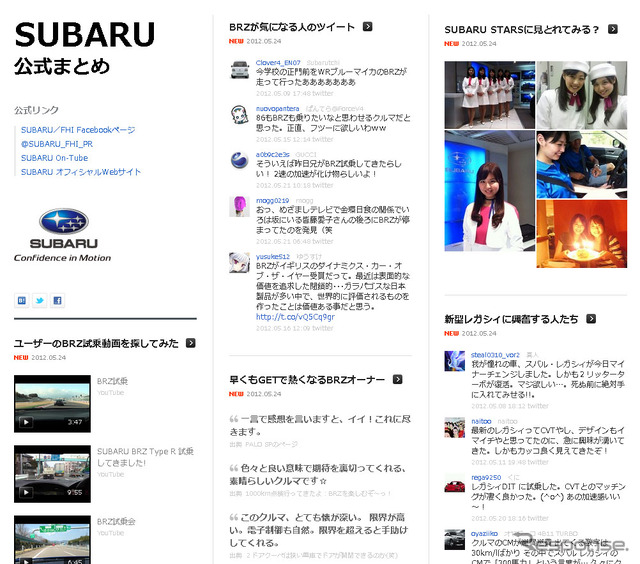Image resolution: width=640 pixels, height=564 pixels.
Task: Open photo of five women in white uniforms
Action: tap(489, 95)
